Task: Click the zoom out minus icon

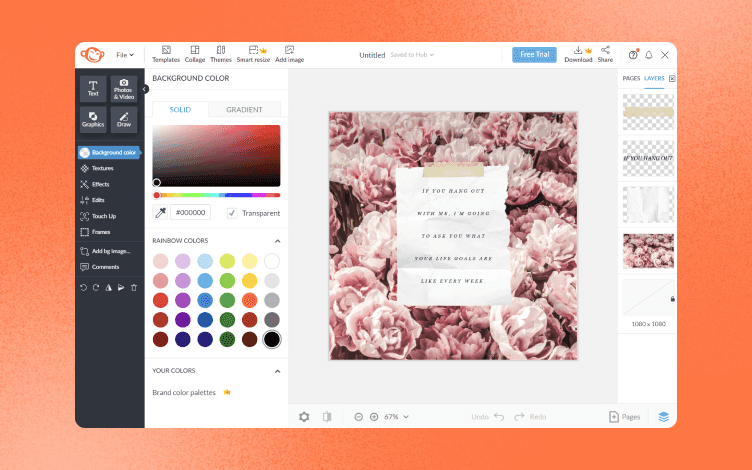Action: (358, 417)
